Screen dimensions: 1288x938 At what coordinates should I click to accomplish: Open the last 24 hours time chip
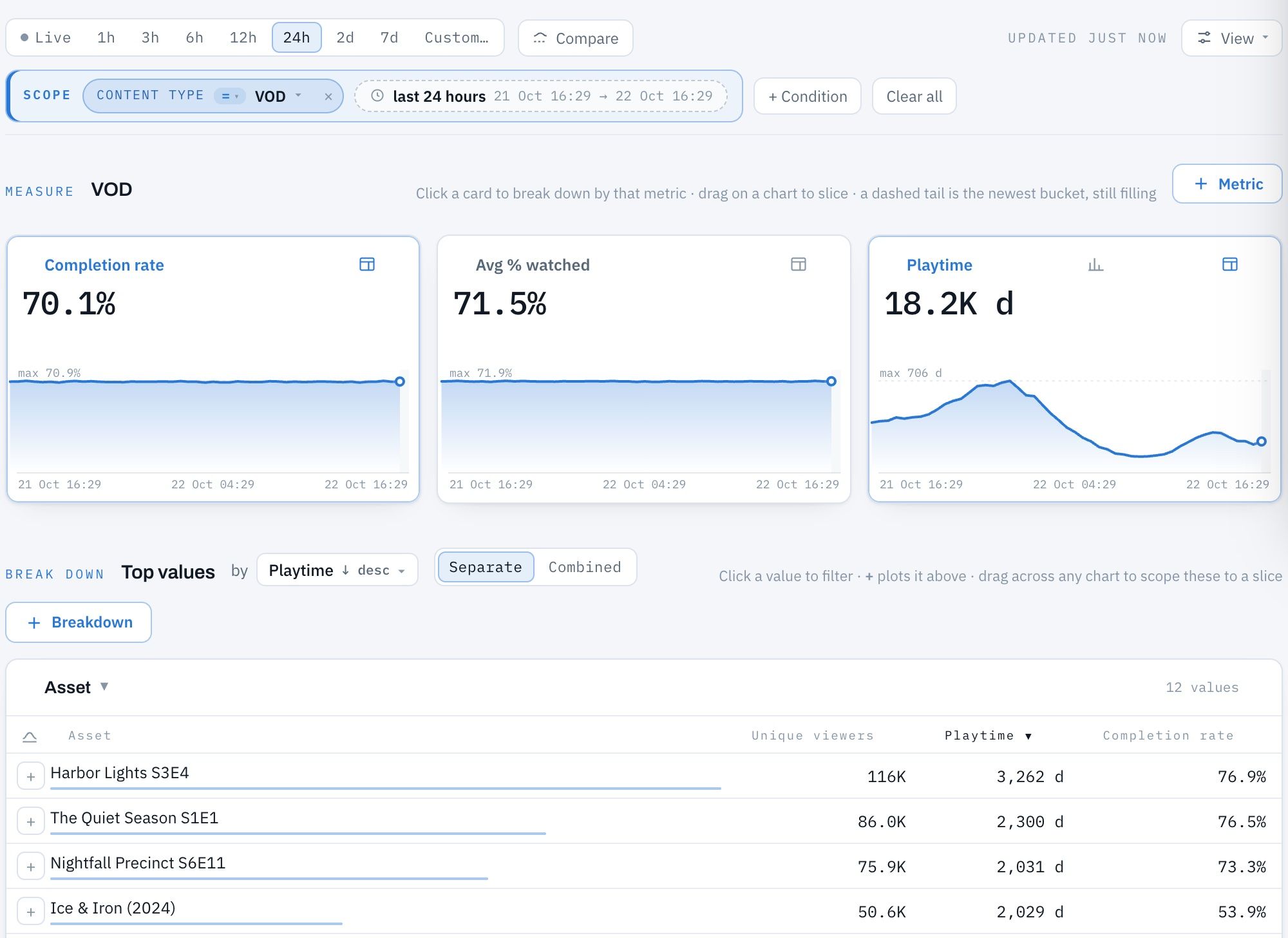pos(541,96)
